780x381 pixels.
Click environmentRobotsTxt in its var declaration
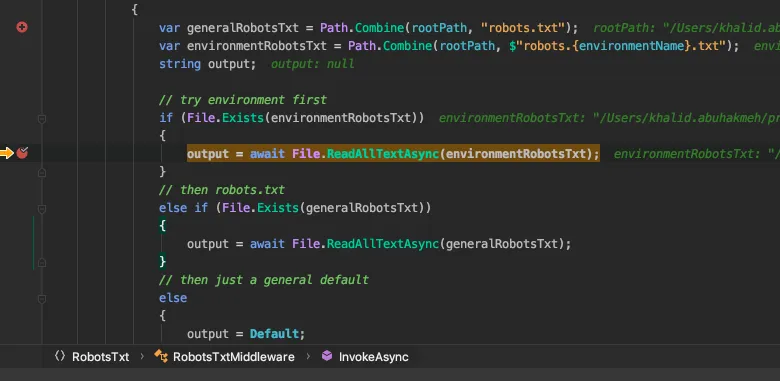tap(257, 46)
